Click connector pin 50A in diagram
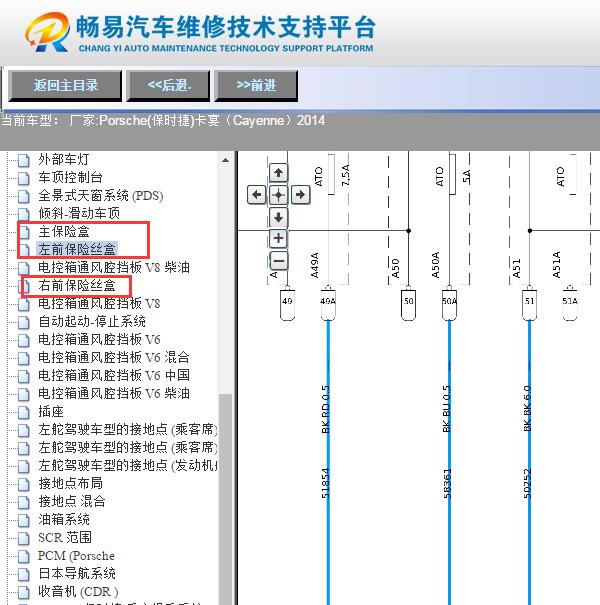This screenshot has width=600, height=605. click(449, 304)
